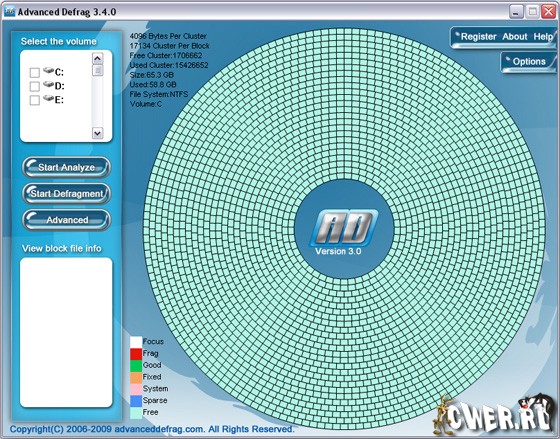Click the Free mint legend swatch

[x=136, y=413]
